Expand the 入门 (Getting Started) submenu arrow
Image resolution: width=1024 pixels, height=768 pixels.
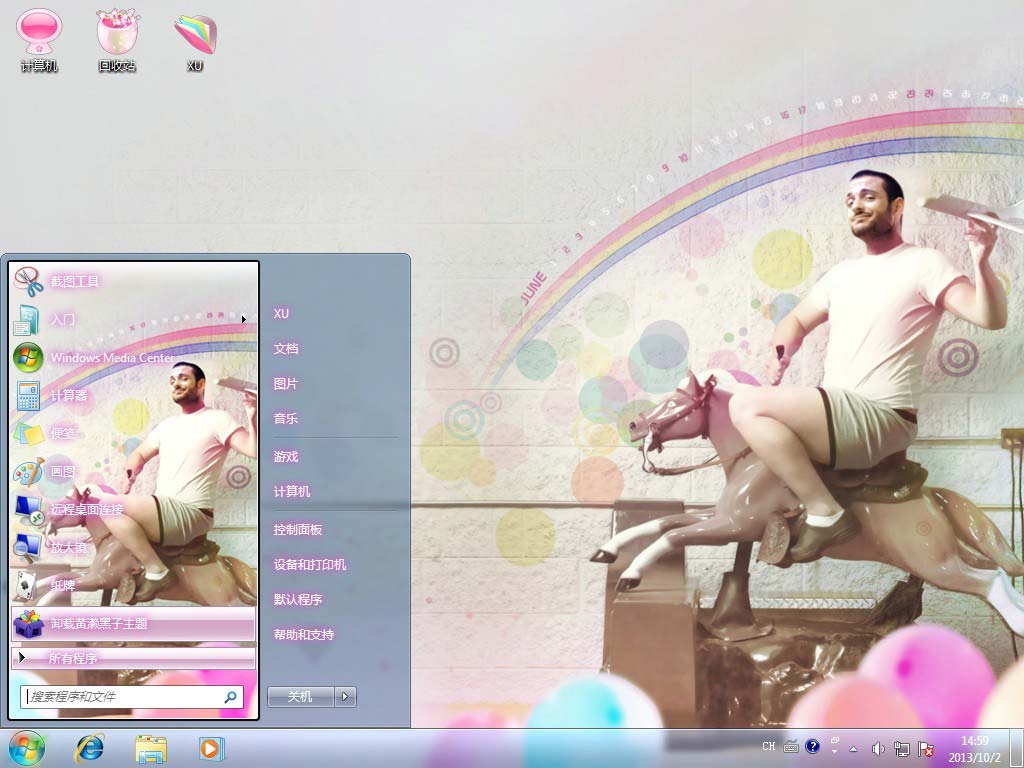point(243,320)
